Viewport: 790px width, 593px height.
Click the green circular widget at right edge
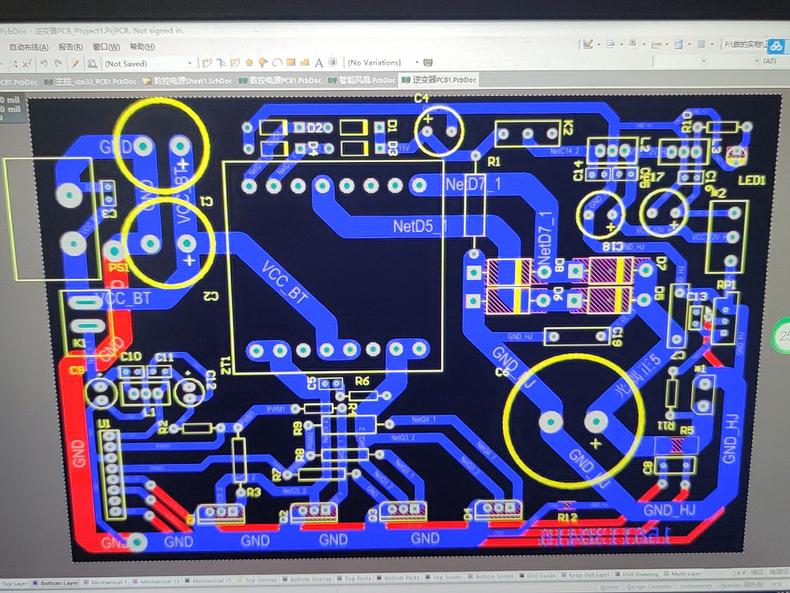[x=782, y=336]
